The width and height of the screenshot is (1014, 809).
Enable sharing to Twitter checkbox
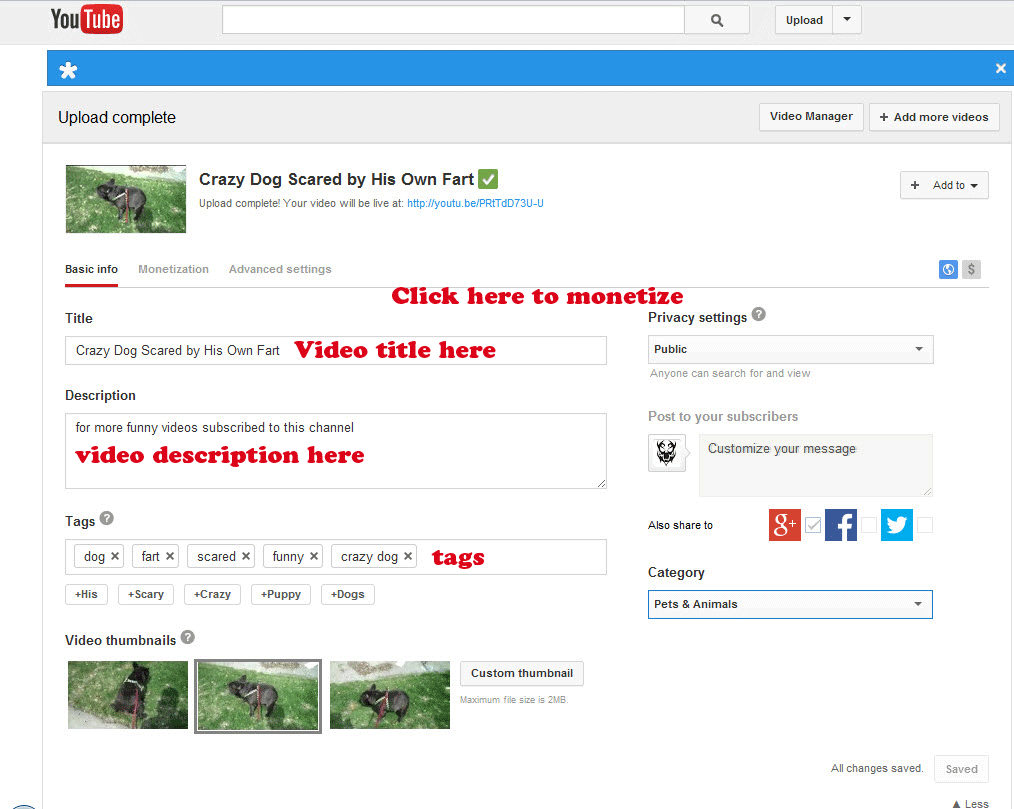[925, 524]
